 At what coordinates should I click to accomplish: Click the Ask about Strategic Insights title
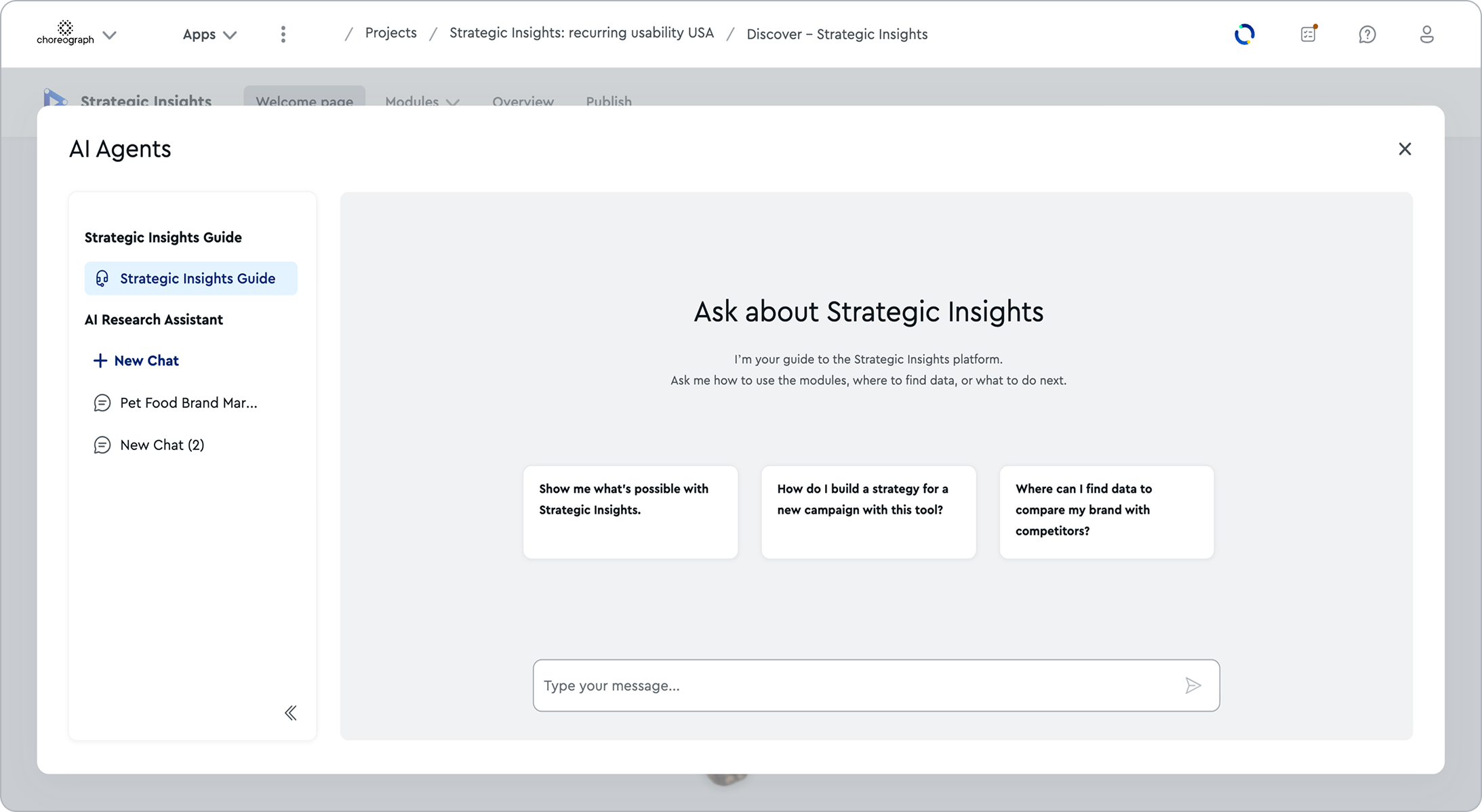868,312
